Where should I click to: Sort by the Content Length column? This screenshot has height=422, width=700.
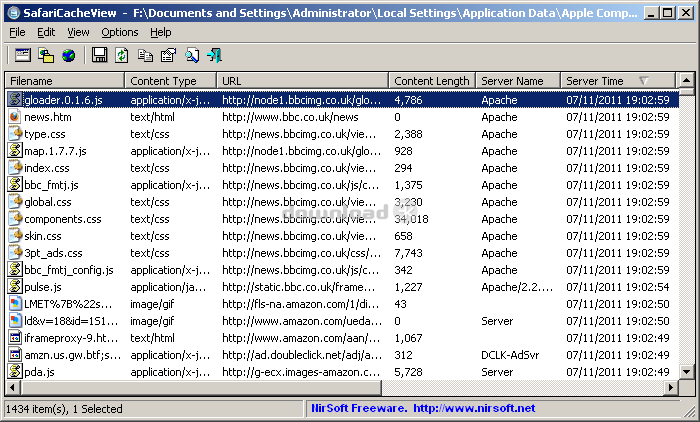[x=431, y=81]
